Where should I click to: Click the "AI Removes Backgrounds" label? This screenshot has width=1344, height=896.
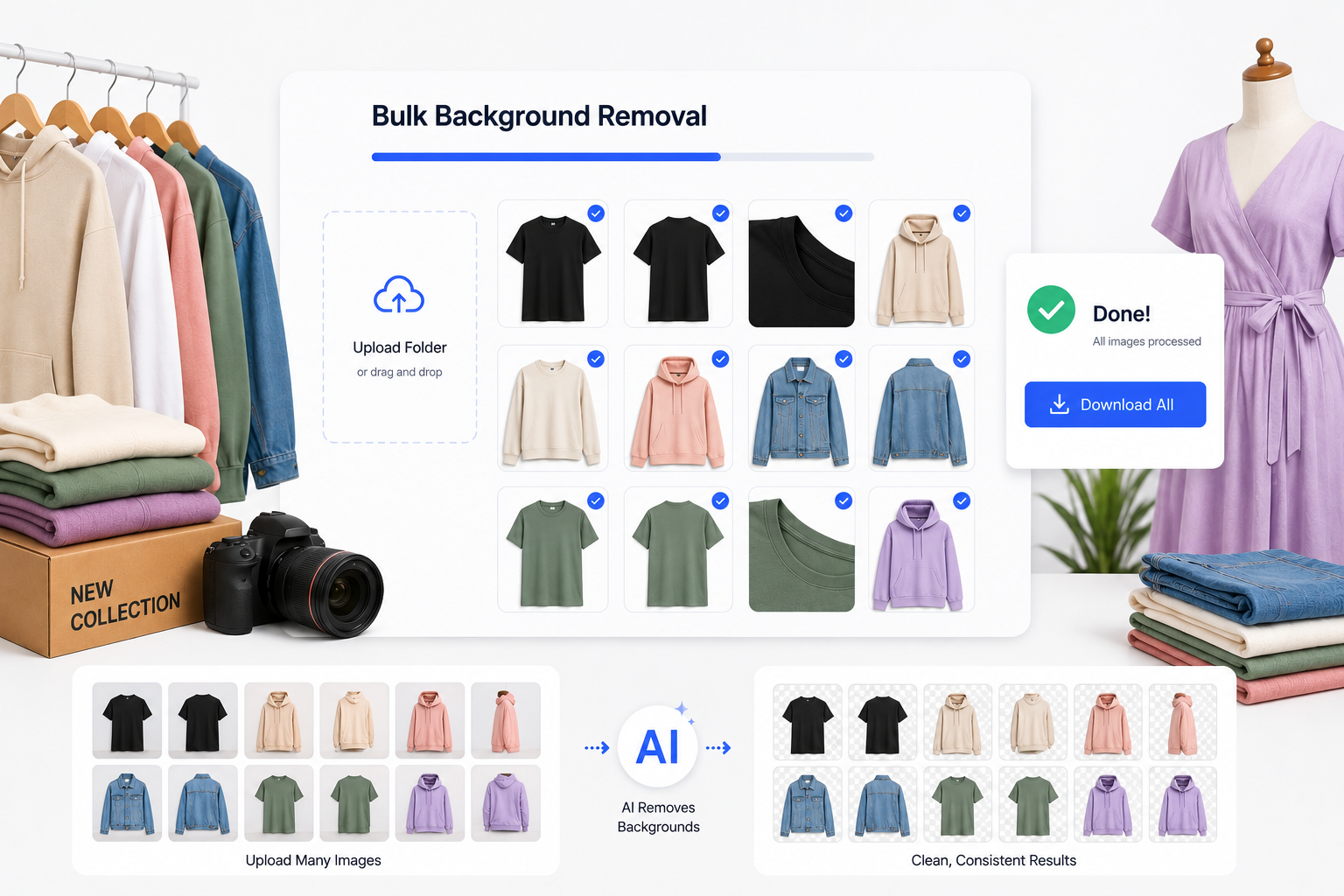pos(659,817)
